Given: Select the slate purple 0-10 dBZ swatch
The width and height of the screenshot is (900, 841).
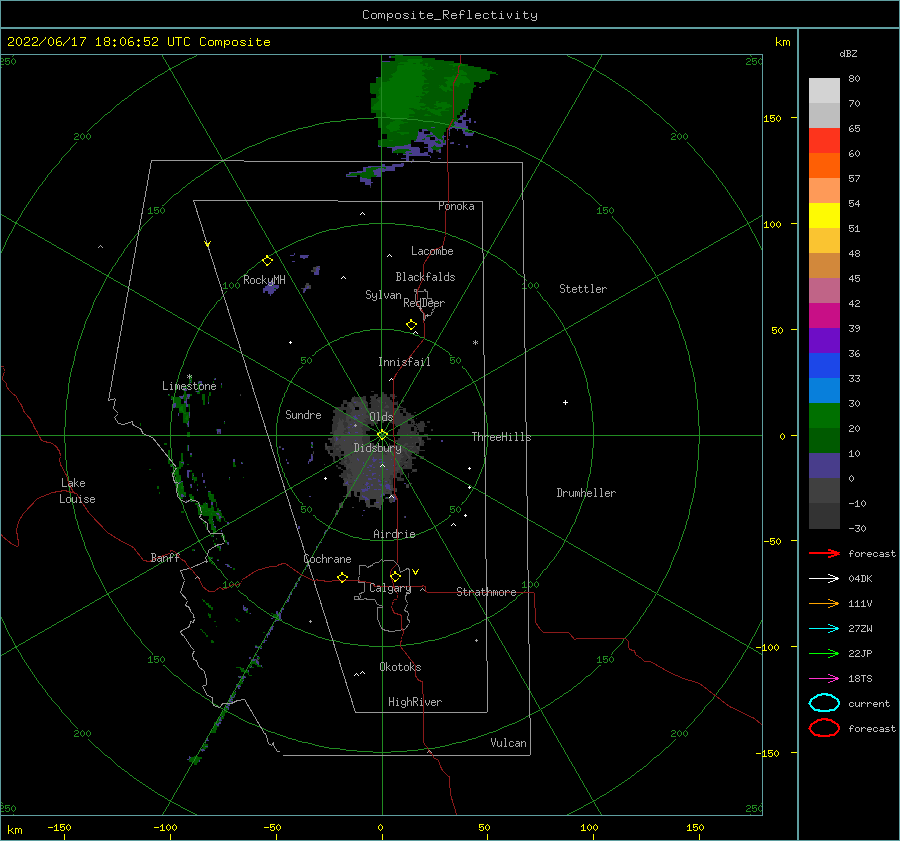Looking at the screenshot, I should [824, 466].
